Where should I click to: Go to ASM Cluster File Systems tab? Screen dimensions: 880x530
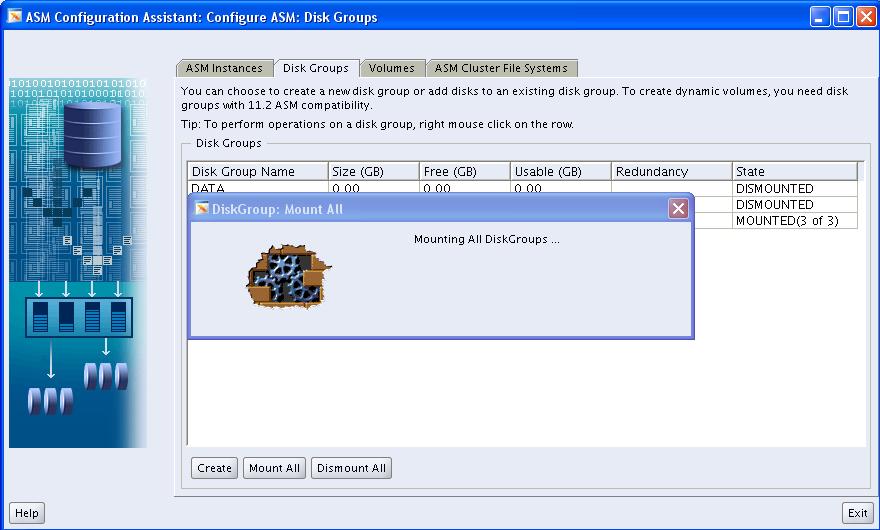(x=501, y=68)
